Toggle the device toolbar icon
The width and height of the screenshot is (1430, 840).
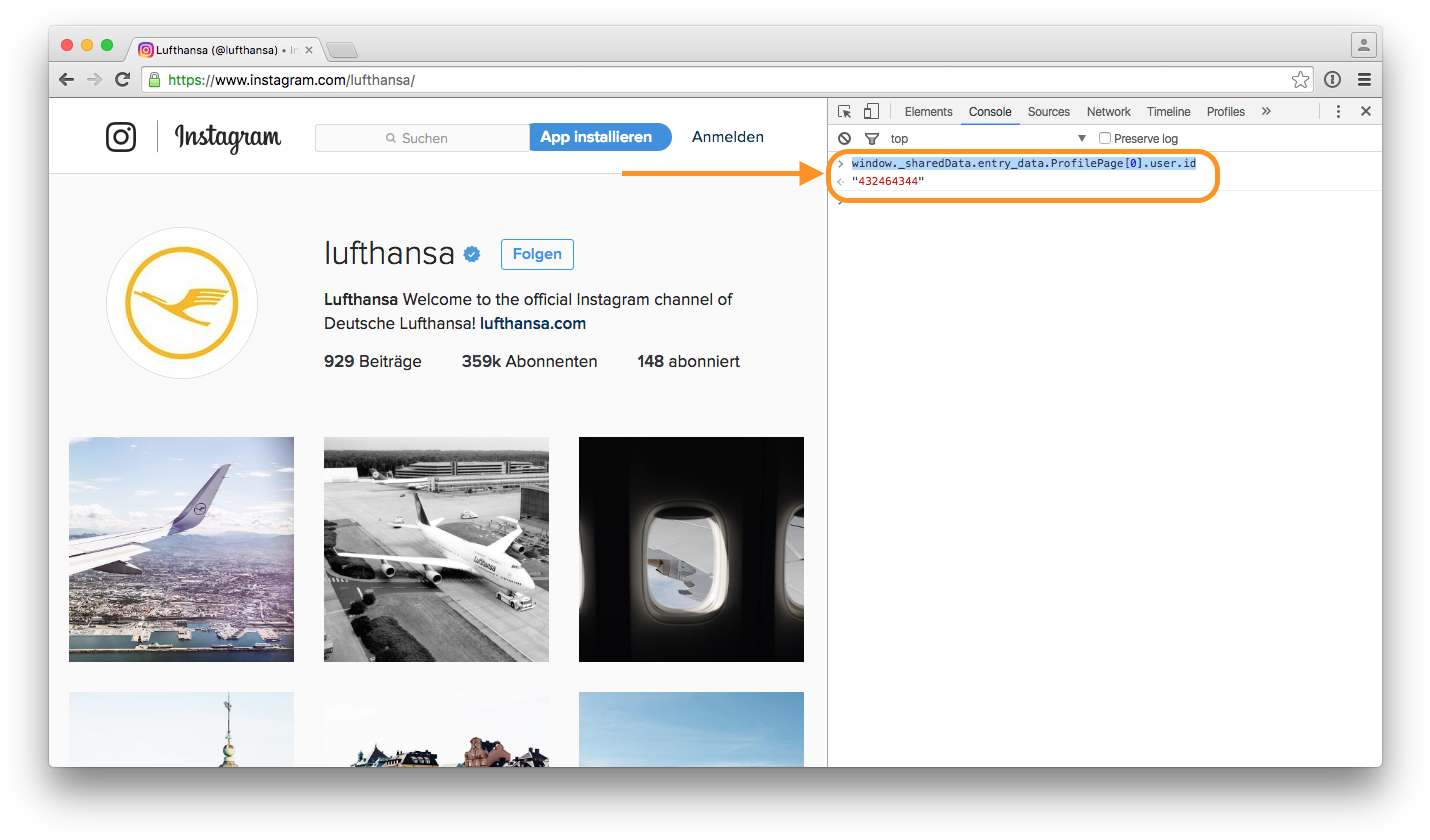870,111
